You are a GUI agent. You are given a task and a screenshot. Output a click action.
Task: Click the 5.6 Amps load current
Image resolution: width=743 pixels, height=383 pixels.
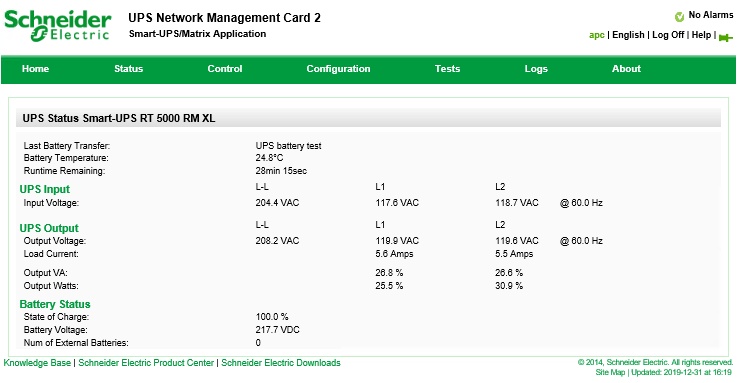[394, 254]
